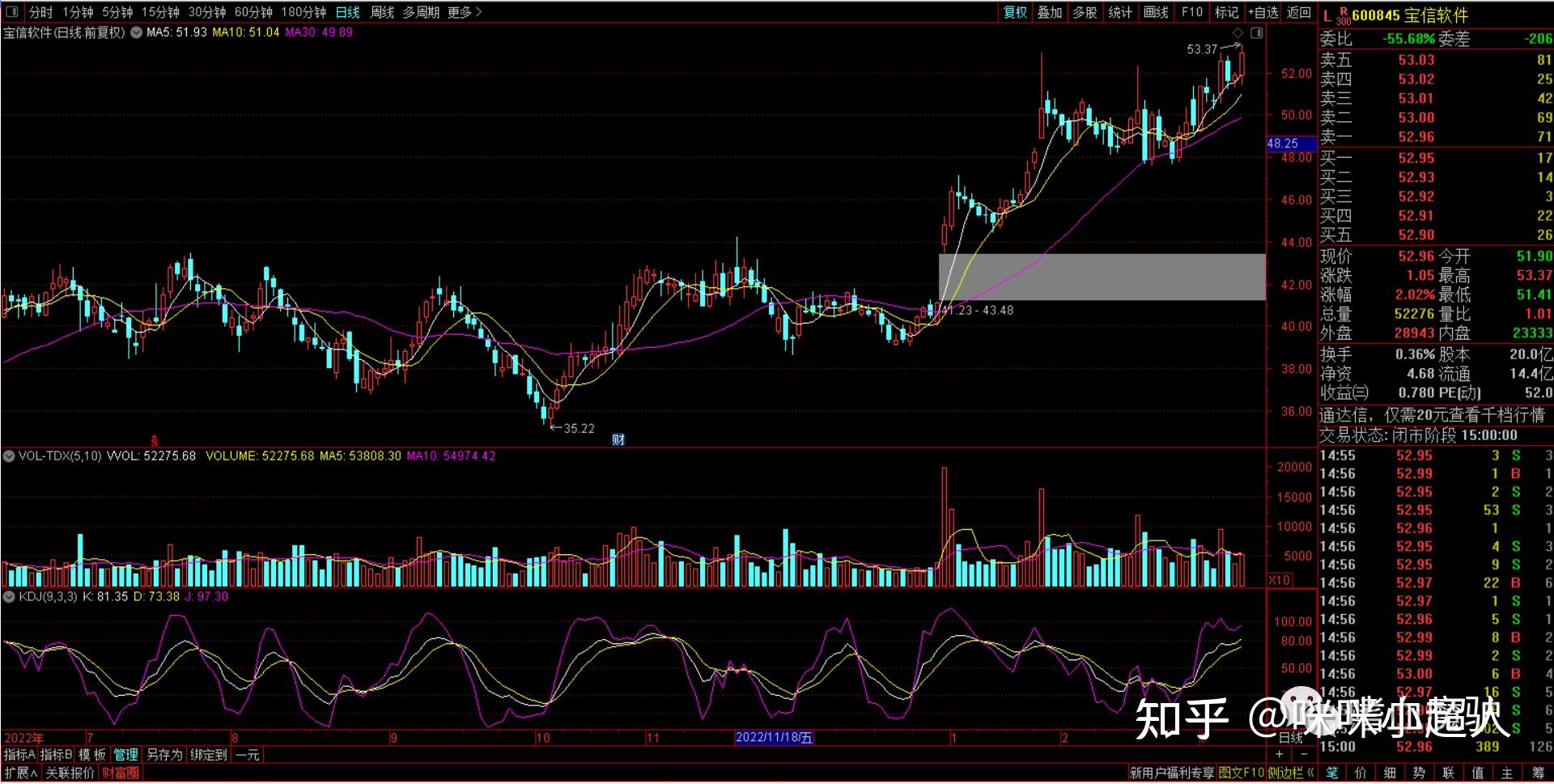Image resolution: width=1554 pixels, height=784 pixels.
Task: Open 关联报价 related quotes
Action: coord(70,773)
